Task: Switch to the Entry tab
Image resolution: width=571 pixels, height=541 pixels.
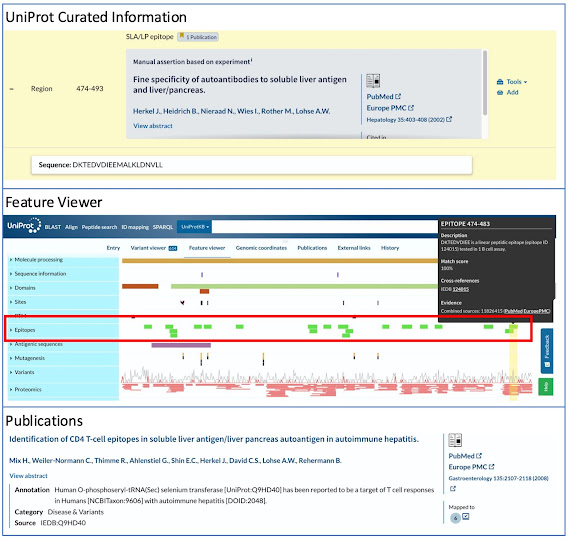Action: (113, 248)
